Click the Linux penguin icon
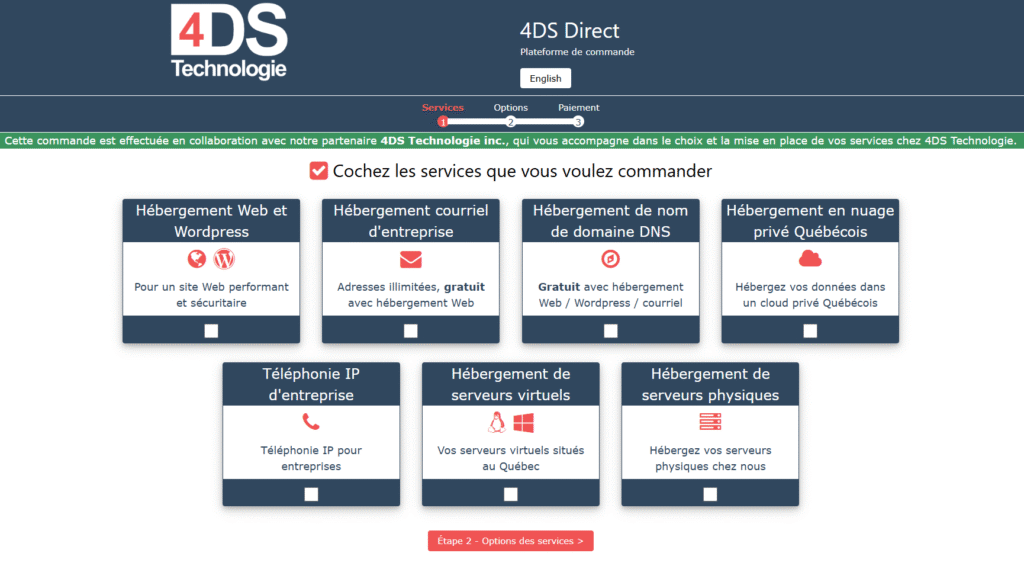Image resolution: width=1024 pixels, height=582 pixels. coord(497,423)
